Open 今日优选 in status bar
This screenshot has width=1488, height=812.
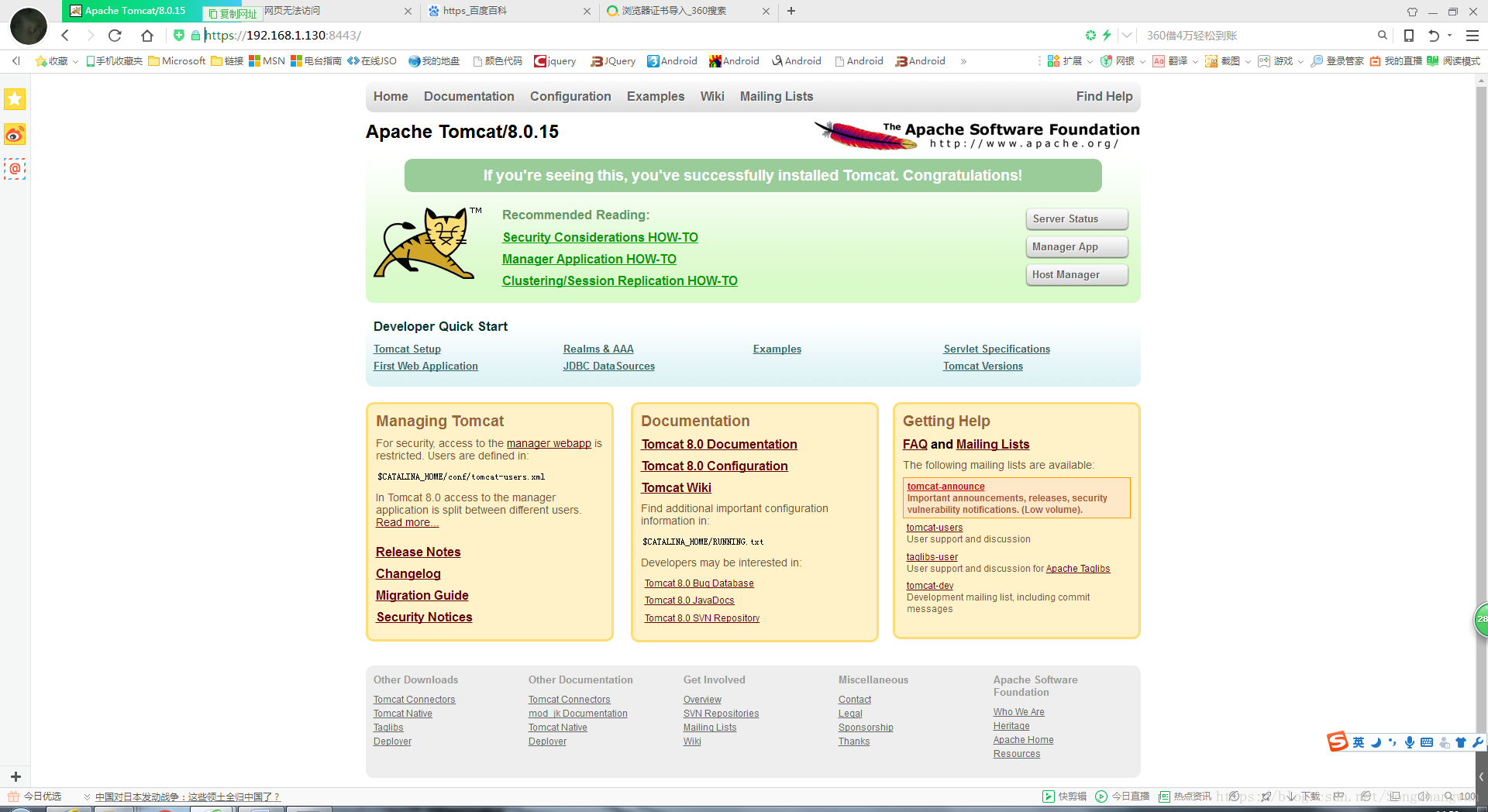click(x=34, y=796)
